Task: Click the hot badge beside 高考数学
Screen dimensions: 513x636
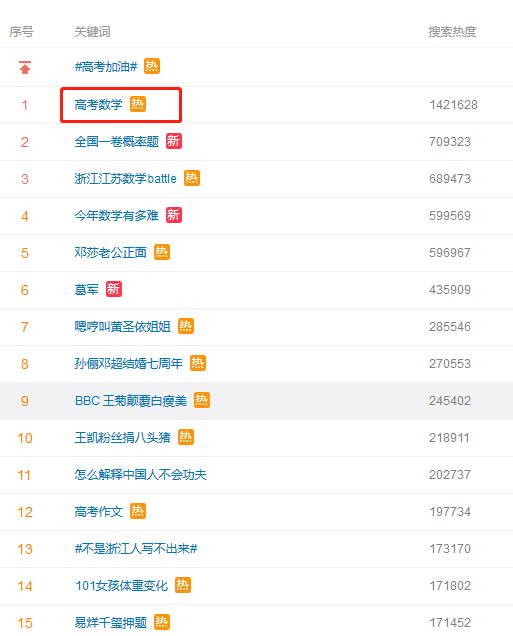Action: click(138, 104)
